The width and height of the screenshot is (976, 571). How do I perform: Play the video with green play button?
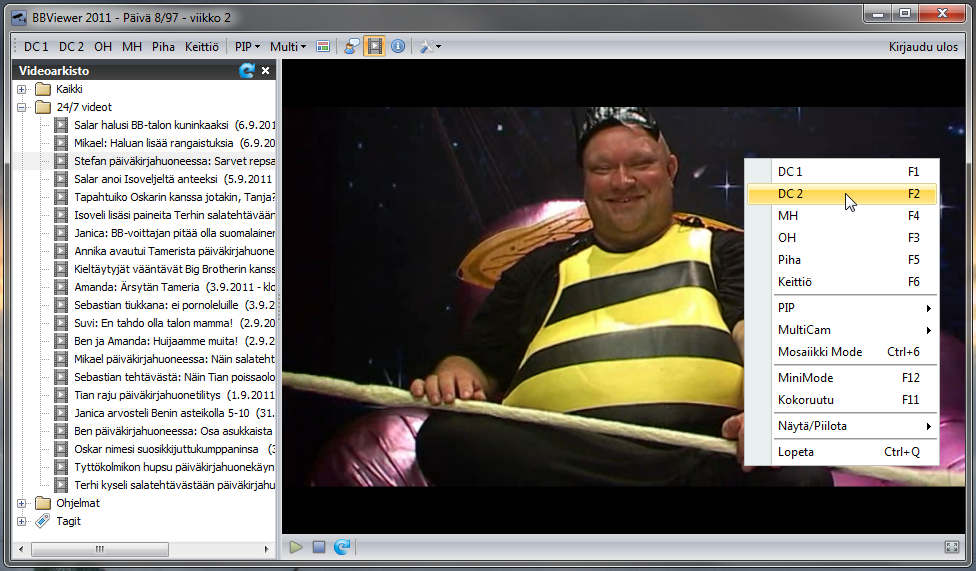(x=296, y=547)
